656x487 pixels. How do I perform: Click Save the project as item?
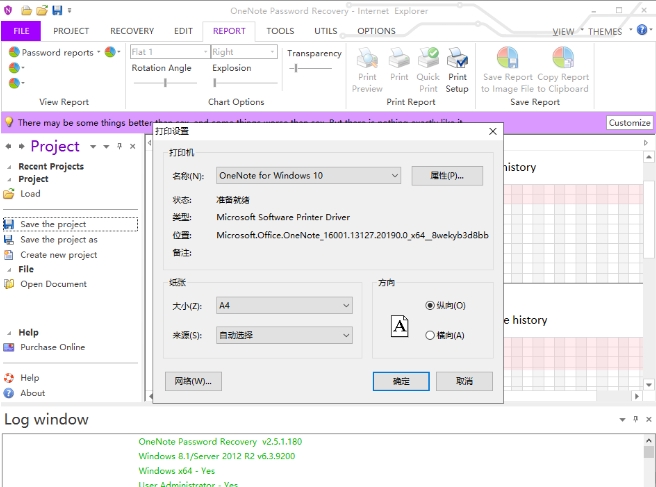pyautogui.click(x=51, y=240)
